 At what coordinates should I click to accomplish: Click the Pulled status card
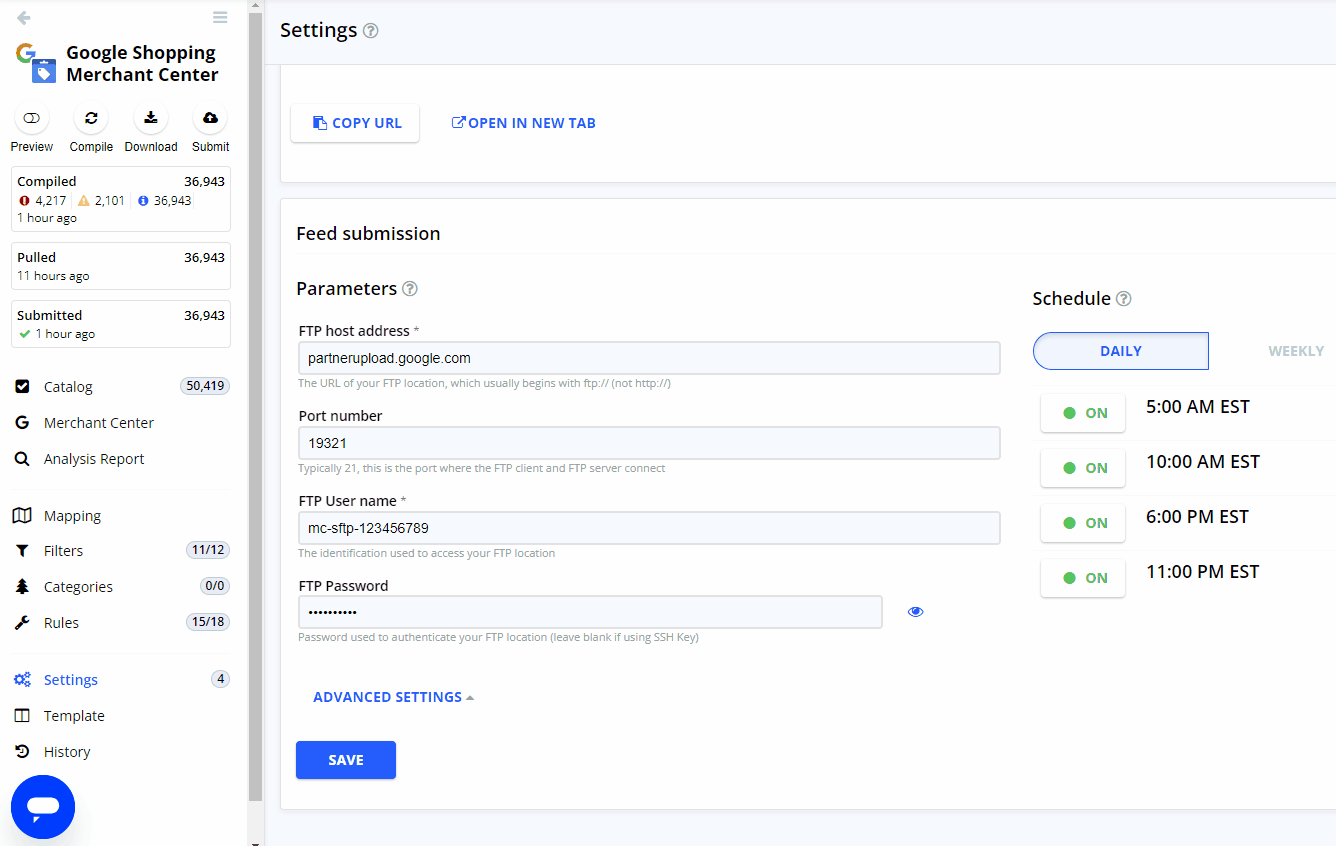click(121, 266)
